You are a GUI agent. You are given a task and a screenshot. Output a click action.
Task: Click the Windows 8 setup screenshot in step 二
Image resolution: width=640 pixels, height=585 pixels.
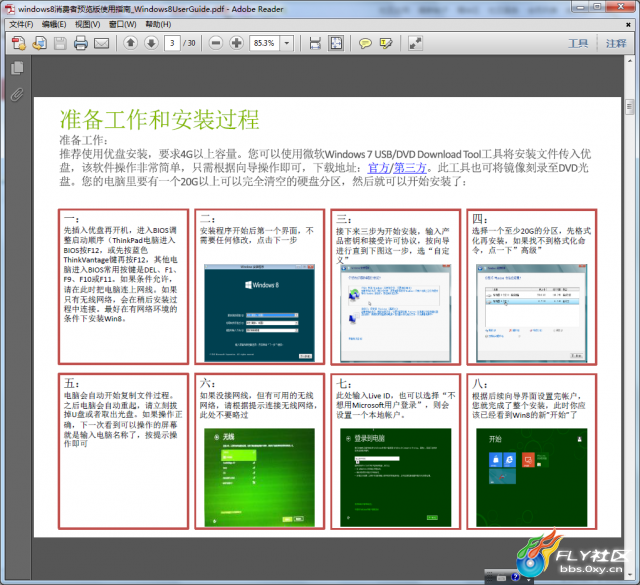tap(259, 313)
